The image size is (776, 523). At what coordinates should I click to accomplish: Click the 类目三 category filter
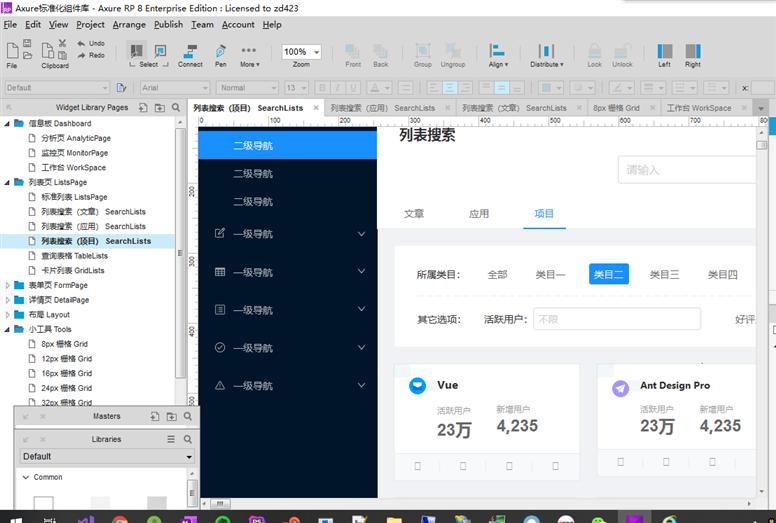(x=664, y=275)
